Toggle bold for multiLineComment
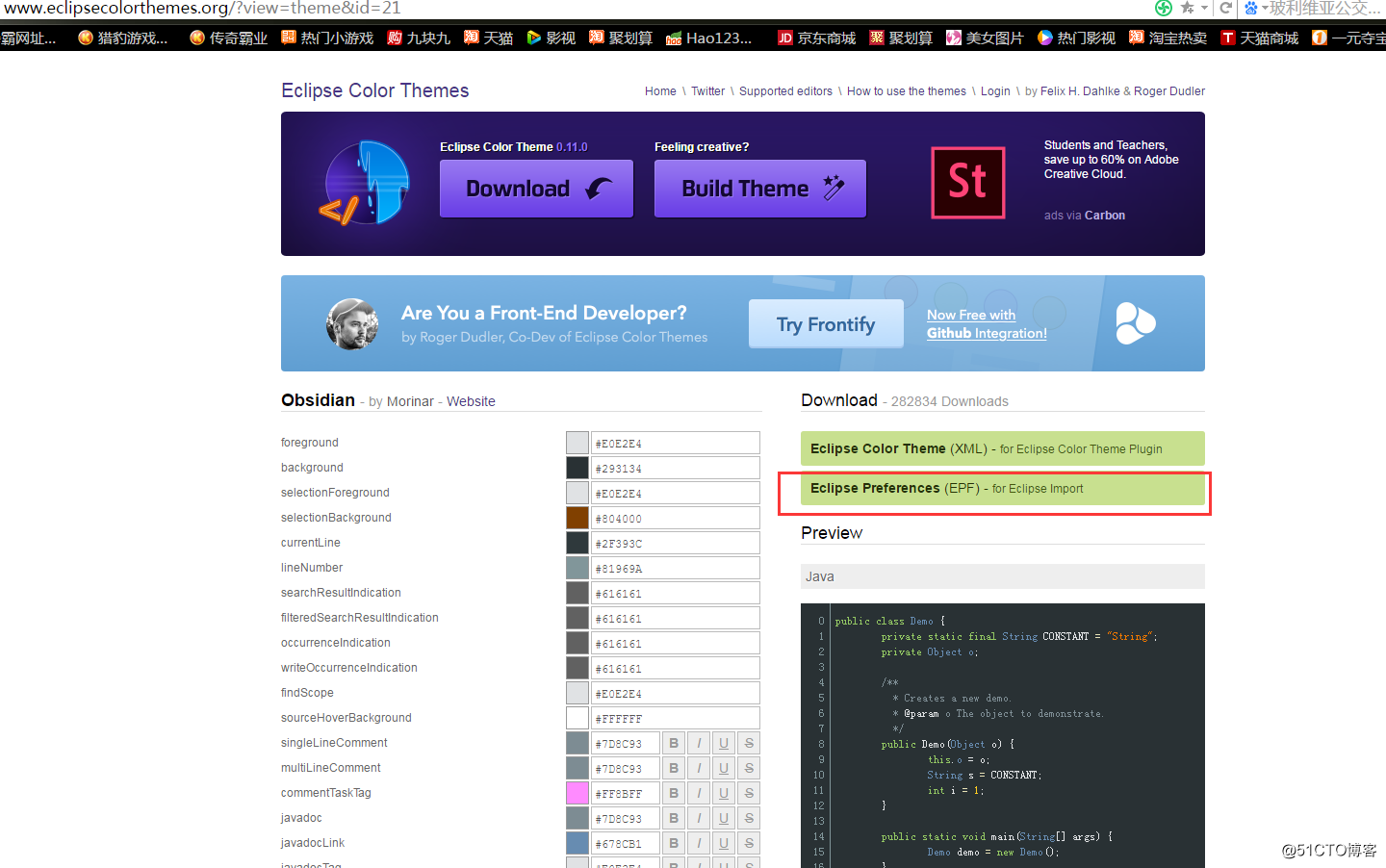Viewport: 1386px width, 868px height. click(x=674, y=768)
